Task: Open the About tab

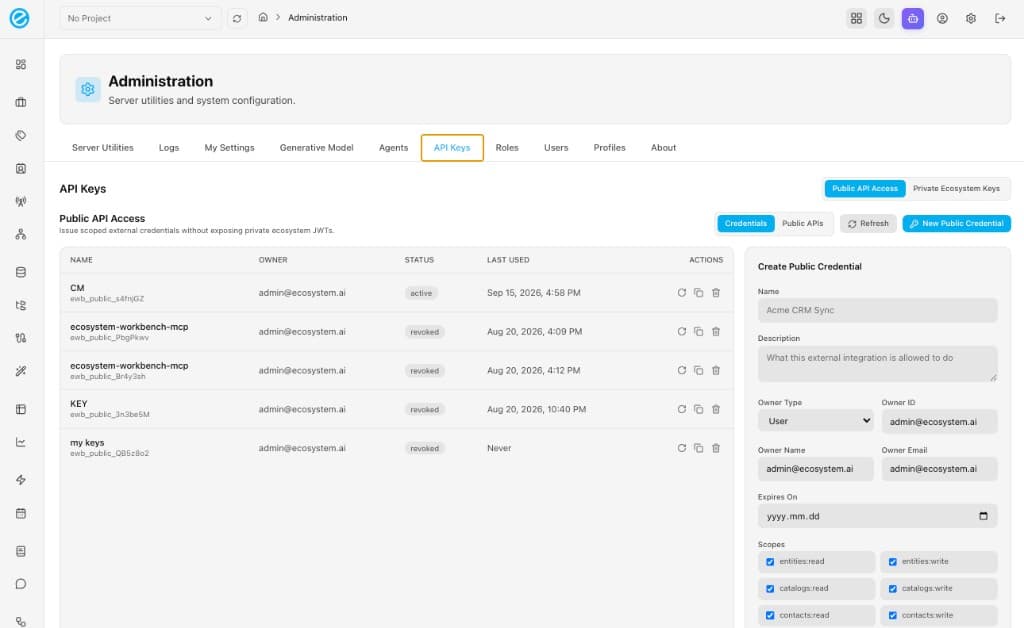Action: pyautogui.click(x=663, y=148)
